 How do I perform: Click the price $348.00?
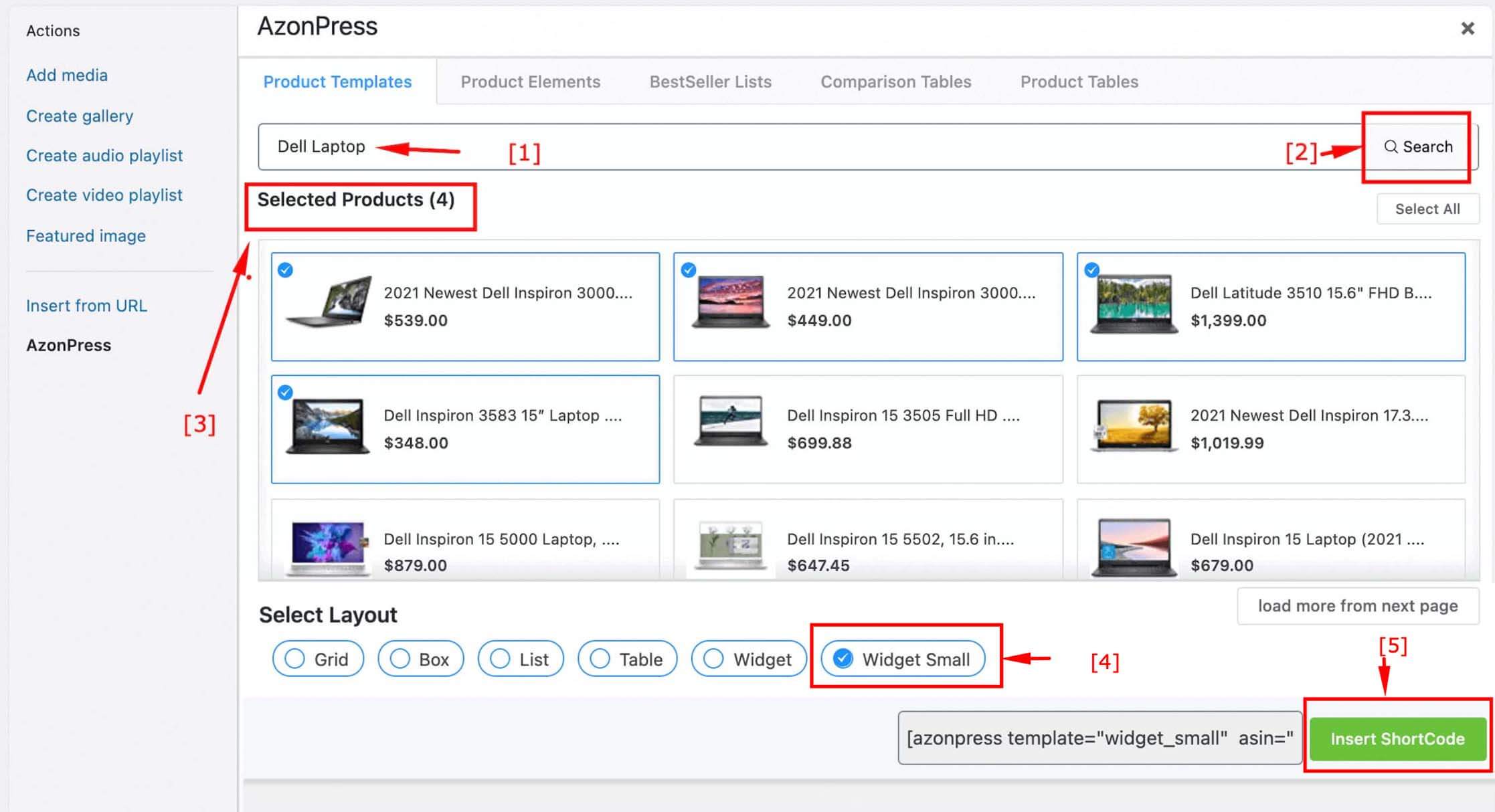pyautogui.click(x=416, y=443)
